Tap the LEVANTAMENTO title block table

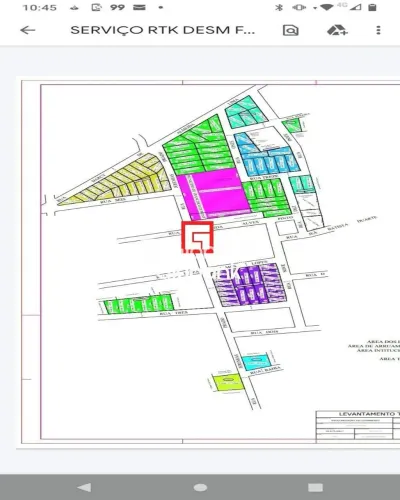358,427
